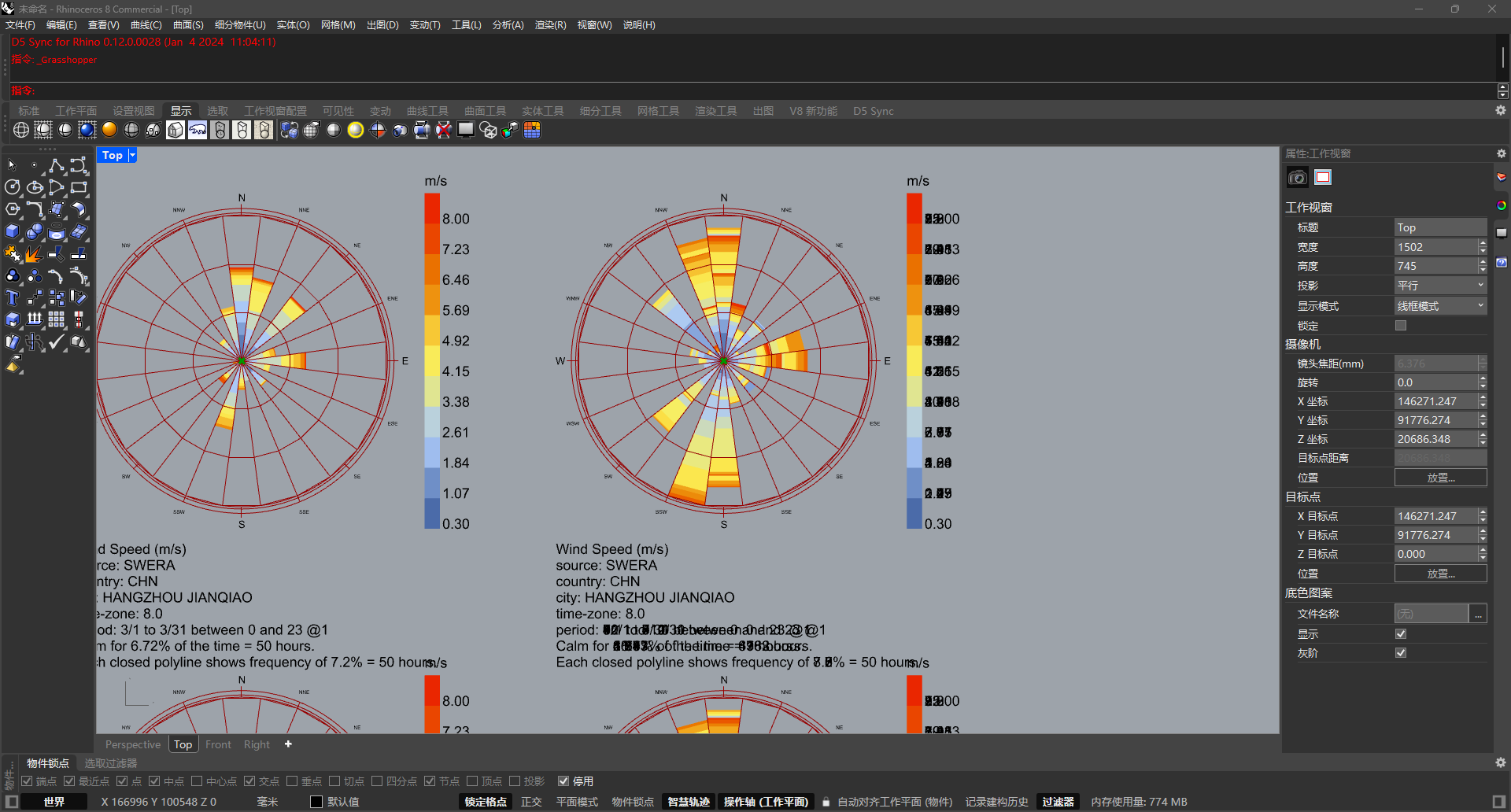This screenshot has height=812, width=1511.
Task: Uncheck the 停用 checkbox
Action: [x=563, y=781]
